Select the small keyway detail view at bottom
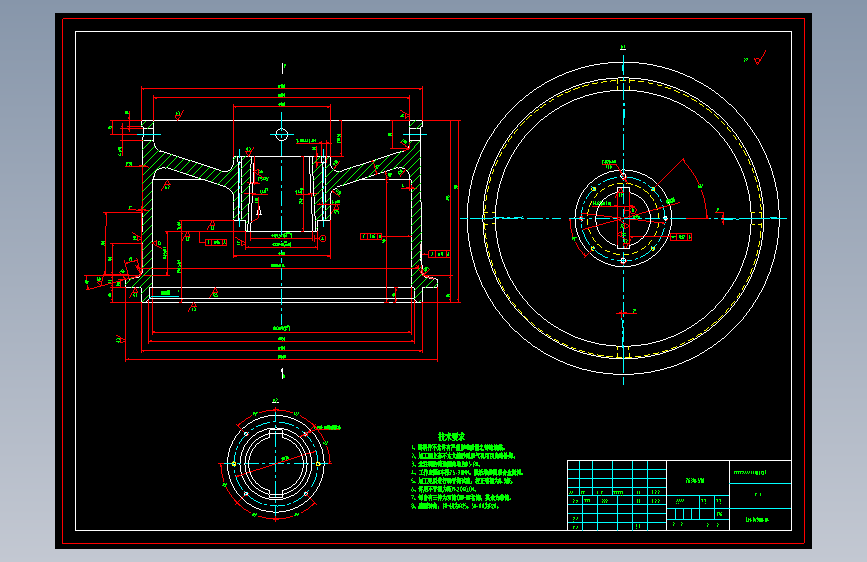 pos(276,464)
